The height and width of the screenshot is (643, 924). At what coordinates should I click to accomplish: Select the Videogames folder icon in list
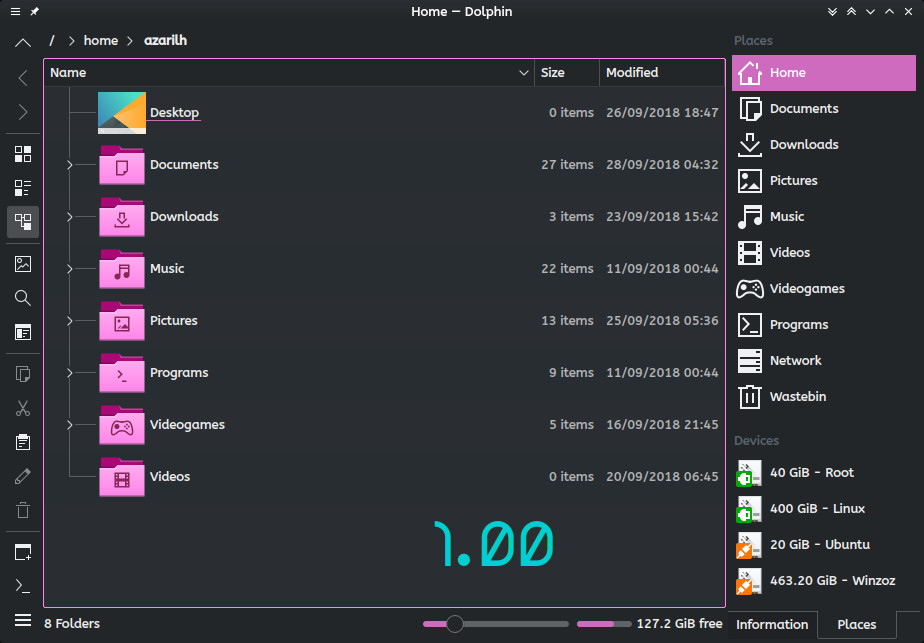click(122, 425)
